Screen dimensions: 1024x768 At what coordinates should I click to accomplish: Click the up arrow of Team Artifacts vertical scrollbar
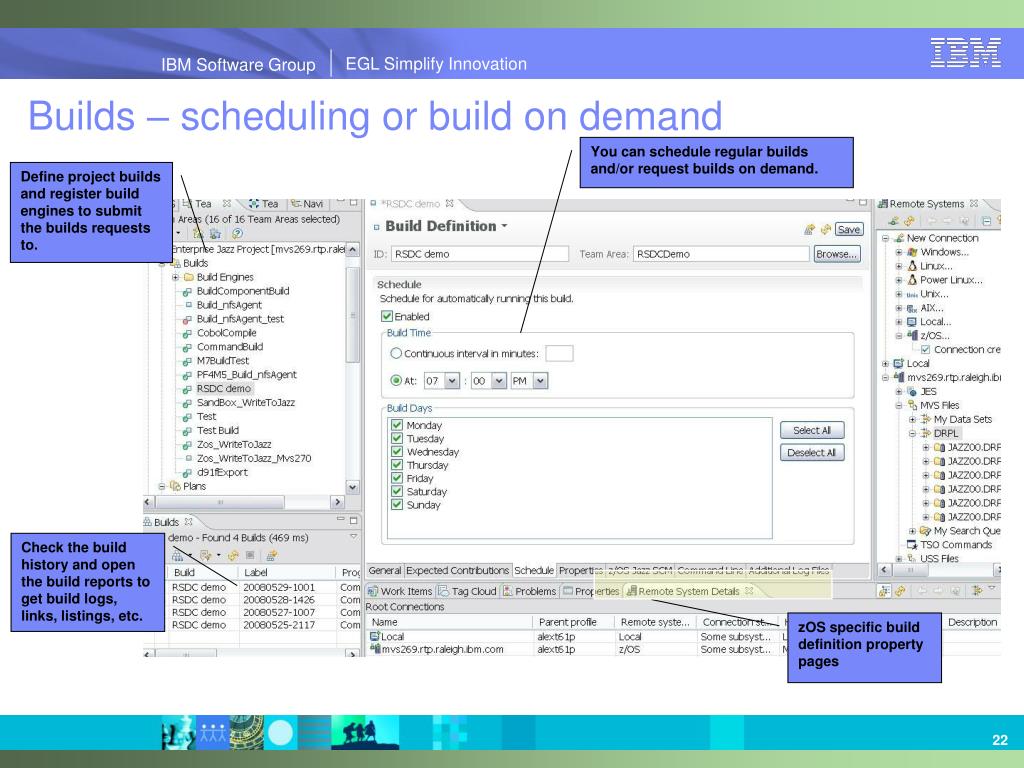(353, 250)
